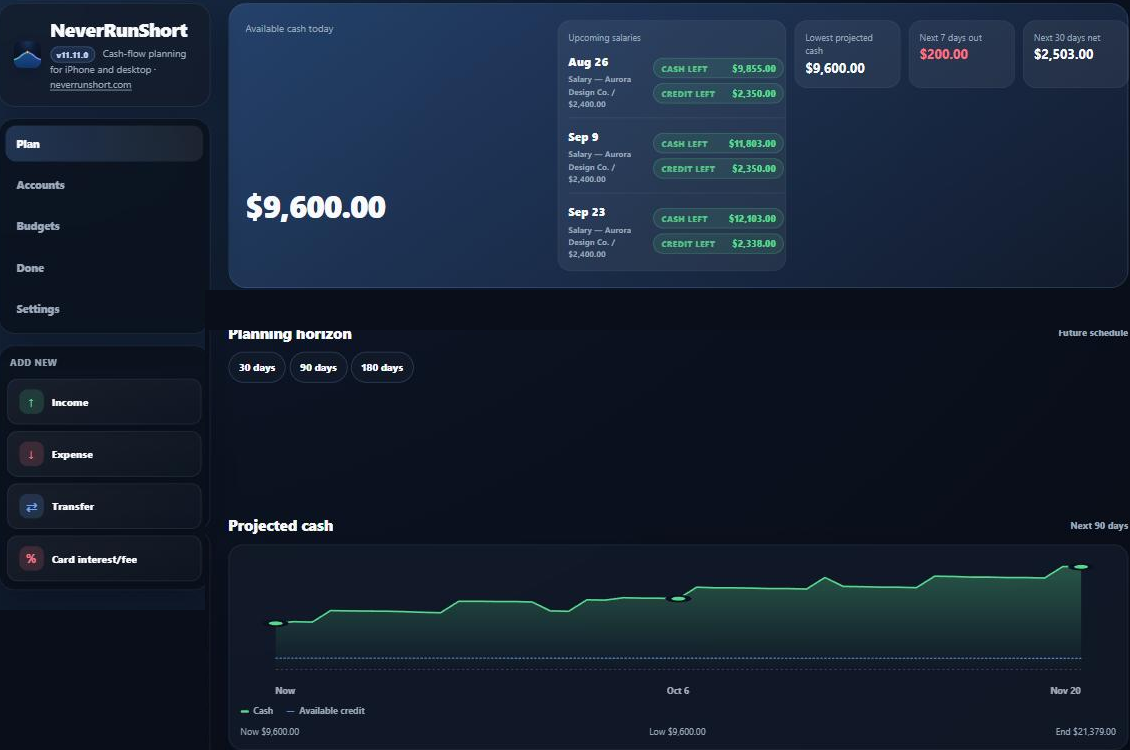1130x750 pixels.
Task: Click the Aug 26 CREDIT LEFT $2,350.00 pill
Action: pos(719,94)
